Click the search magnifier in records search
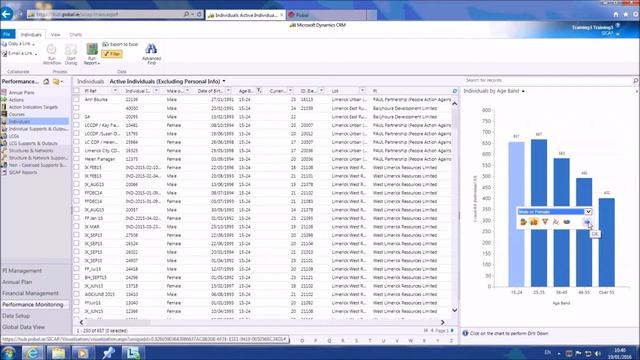This screenshot has width=640, height=360. point(636,81)
